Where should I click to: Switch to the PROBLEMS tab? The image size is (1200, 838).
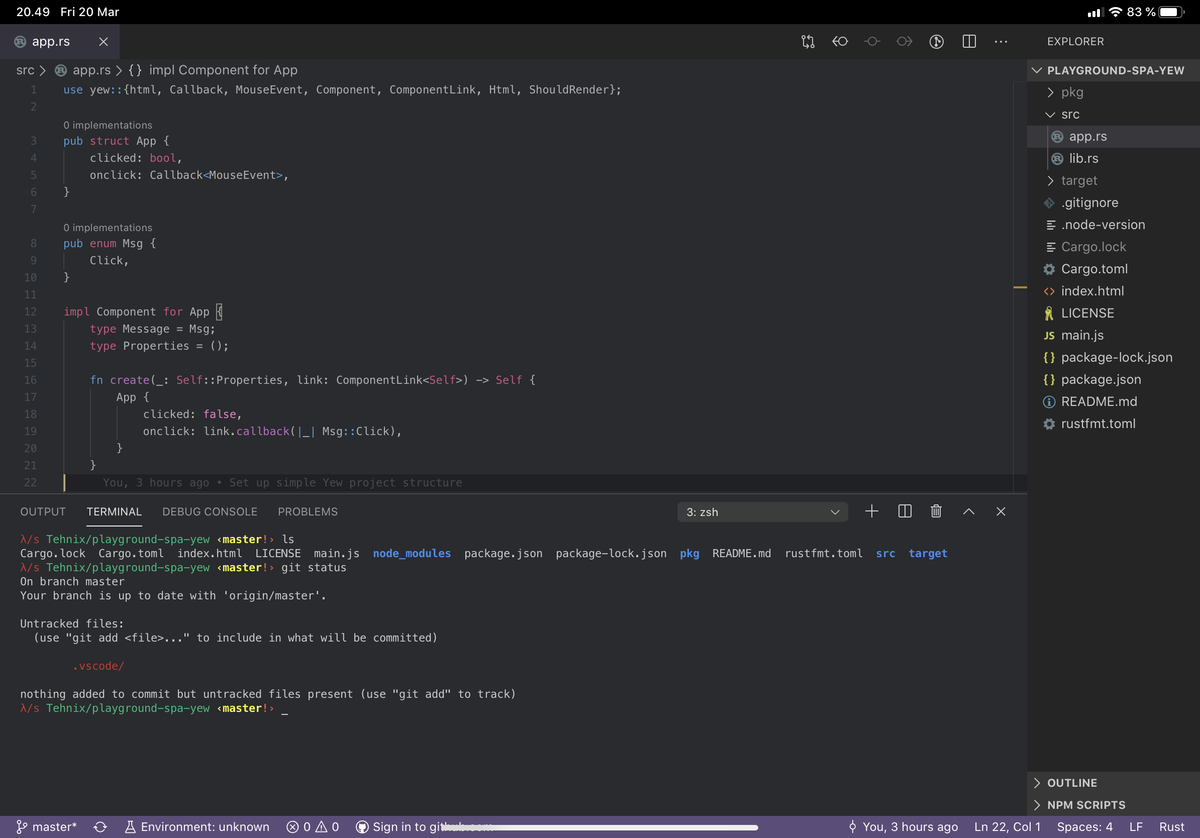click(x=307, y=511)
